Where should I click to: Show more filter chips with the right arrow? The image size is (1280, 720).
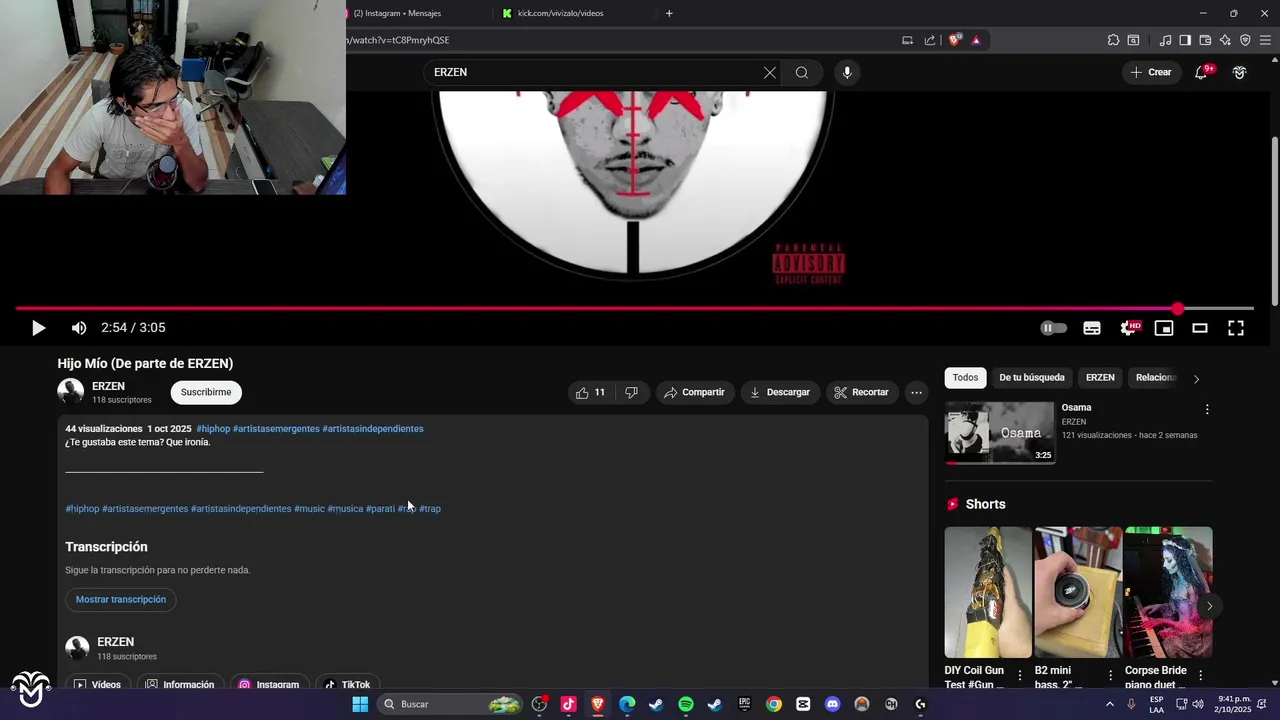(x=1196, y=379)
